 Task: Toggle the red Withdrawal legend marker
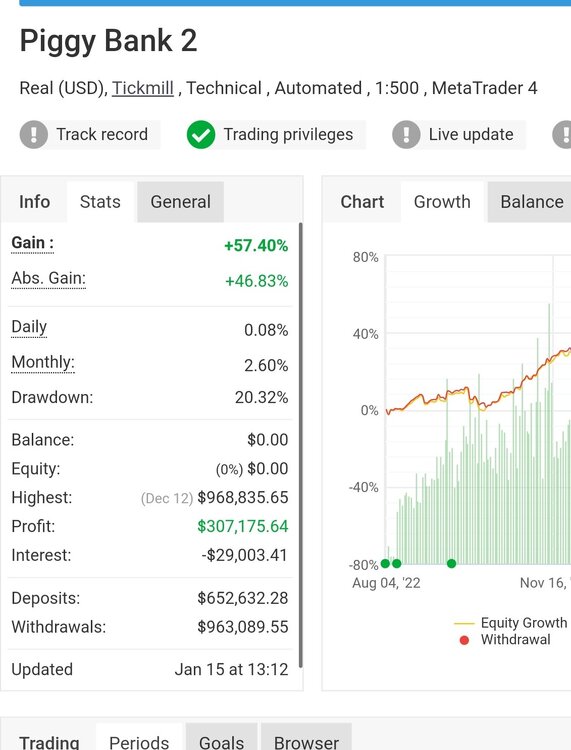[464, 640]
